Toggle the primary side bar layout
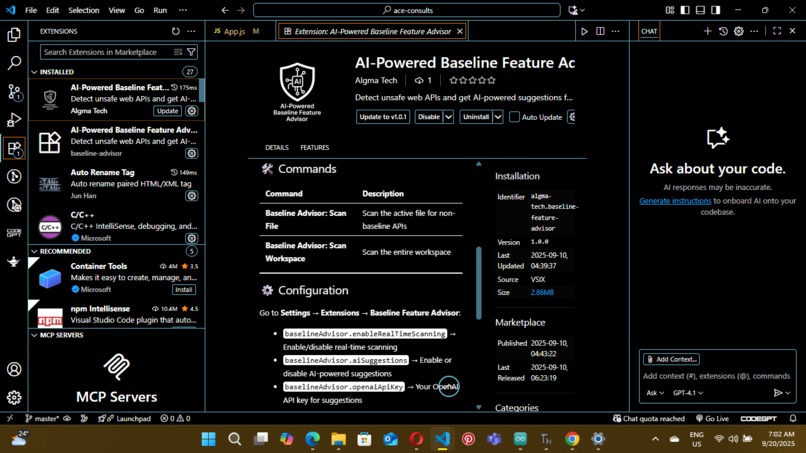 [685, 10]
